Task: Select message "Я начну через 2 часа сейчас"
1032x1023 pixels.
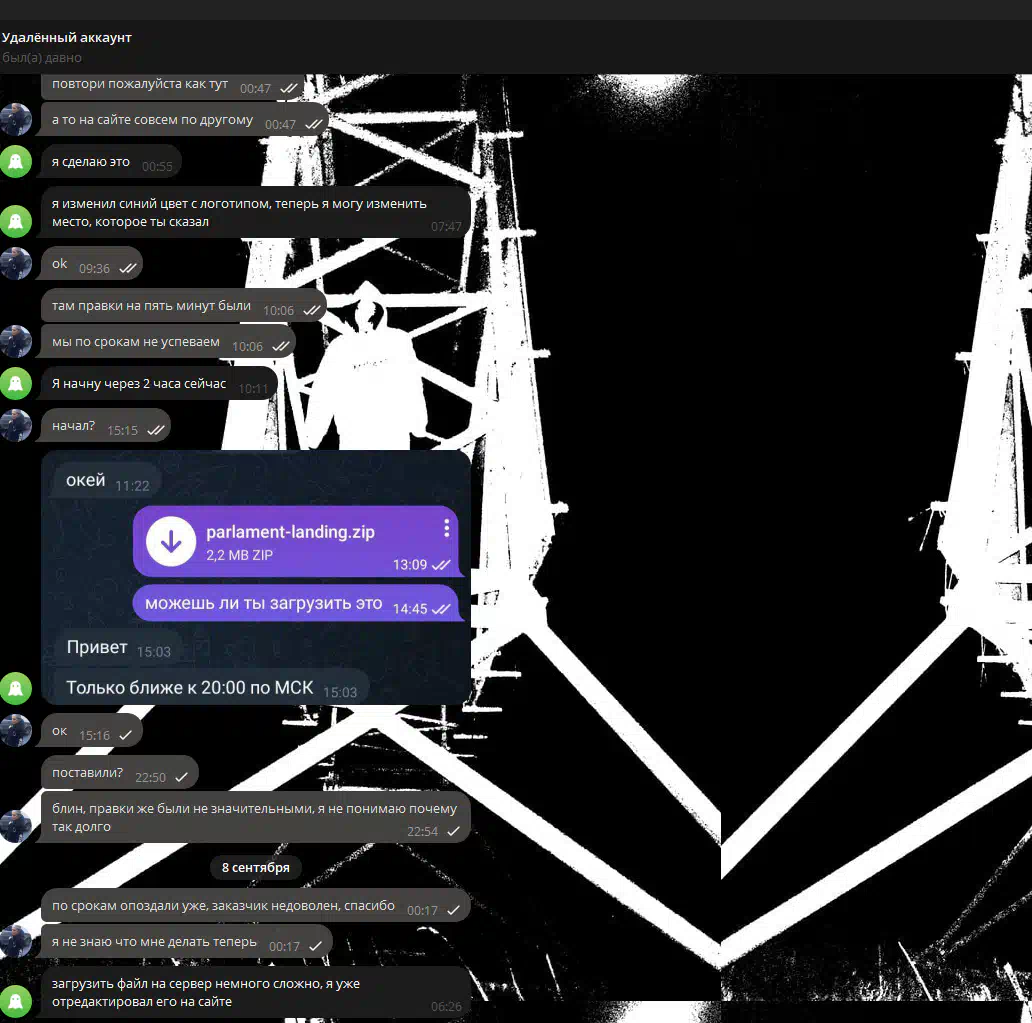Action: tap(159, 384)
